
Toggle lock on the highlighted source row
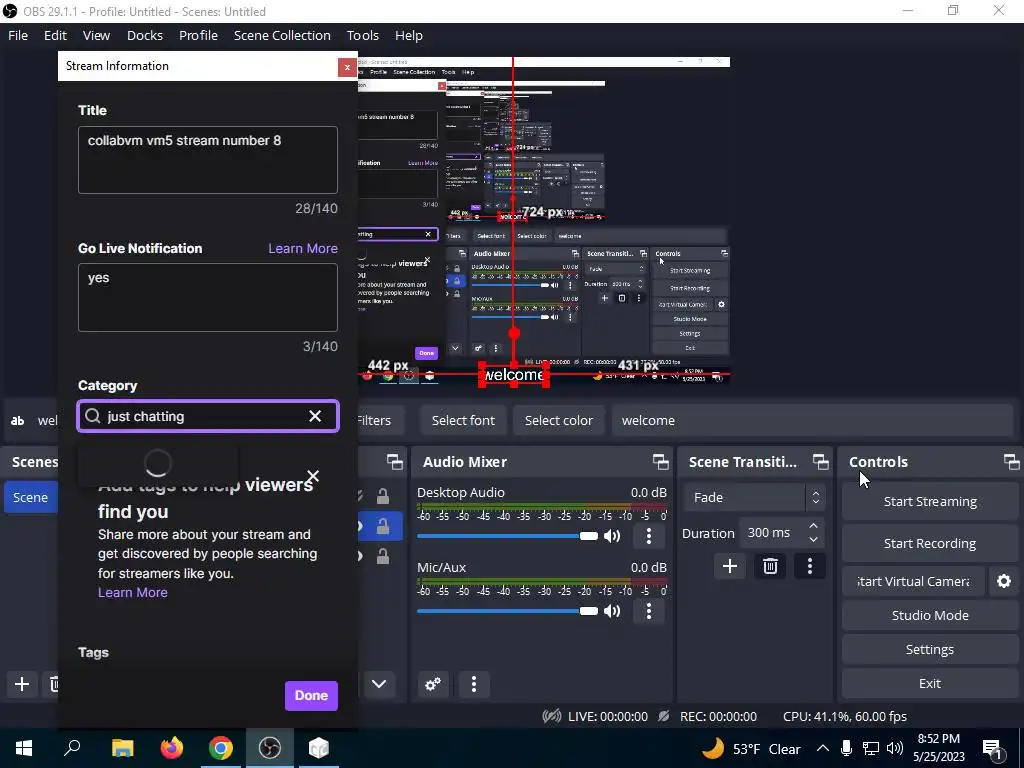[383, 526]
